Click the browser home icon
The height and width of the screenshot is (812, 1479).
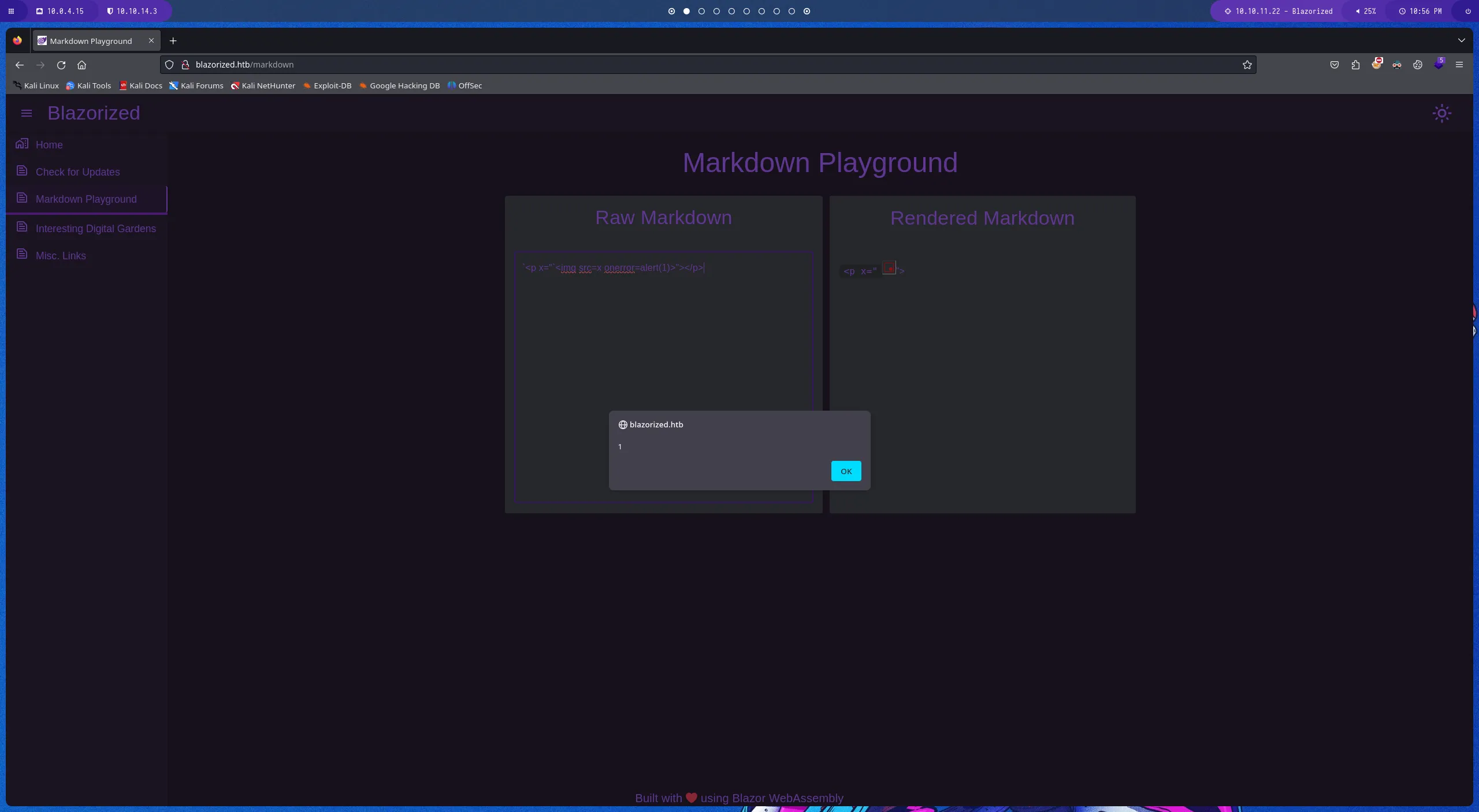[x=81, y=65]
